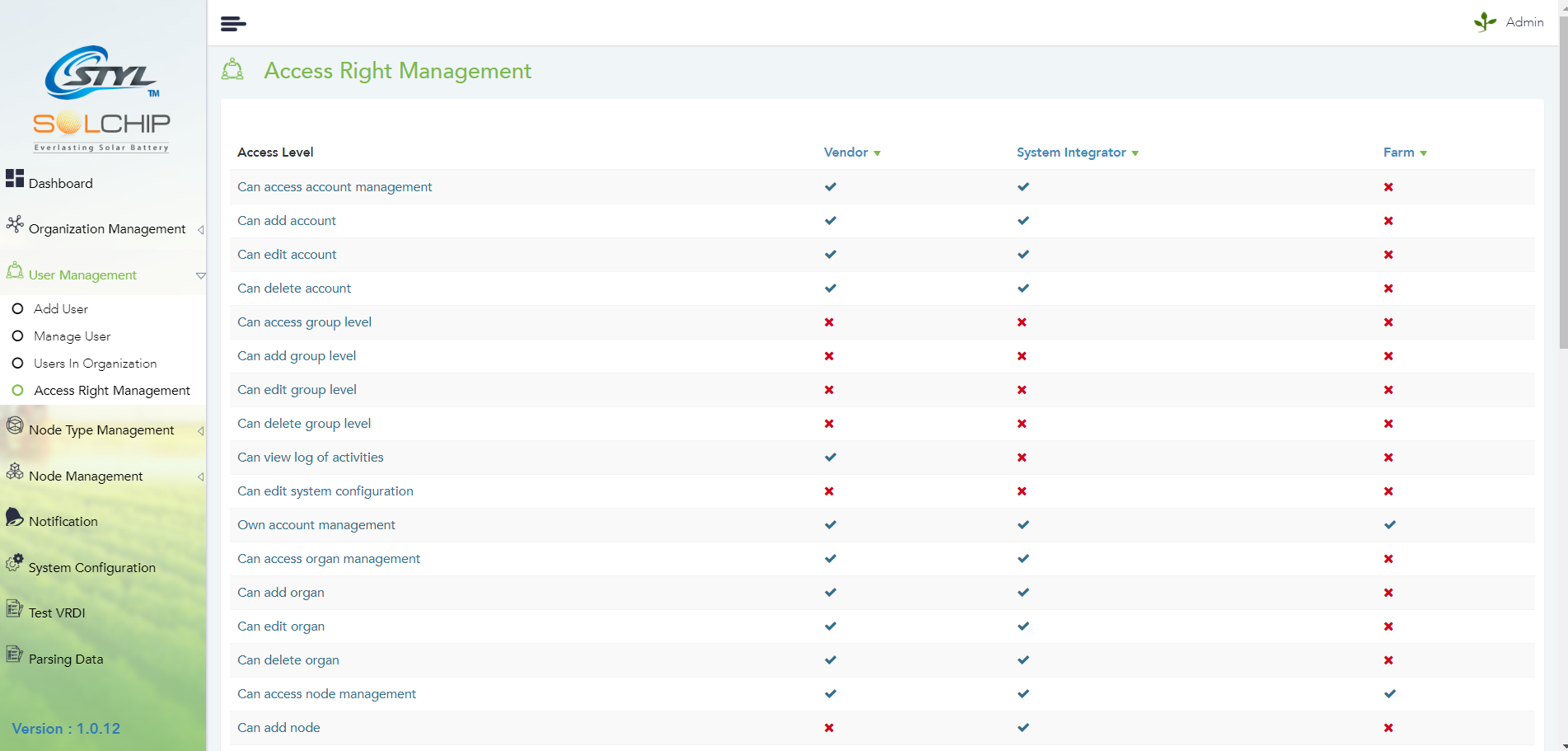Toggle System Integrator for Can view log of activities

(x=1022, y=458)
